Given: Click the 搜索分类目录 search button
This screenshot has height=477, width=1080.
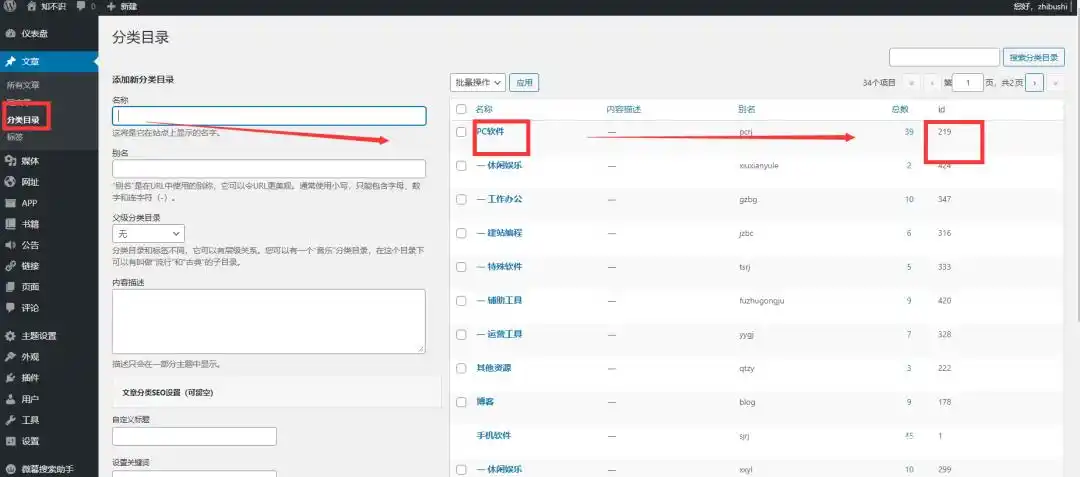Looking at the screenshot, I should tap(1034, 58).
